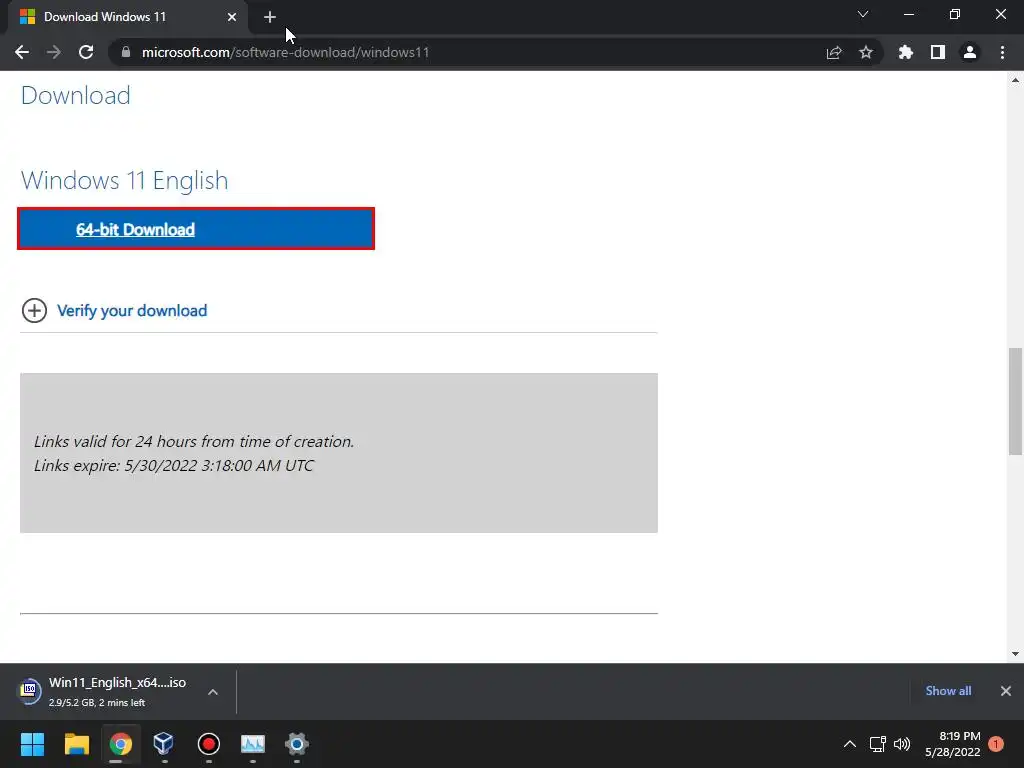Viewport: 1024px width, 768px height.
Task: Open a new browser tab
Action: [x=270, y=17]
